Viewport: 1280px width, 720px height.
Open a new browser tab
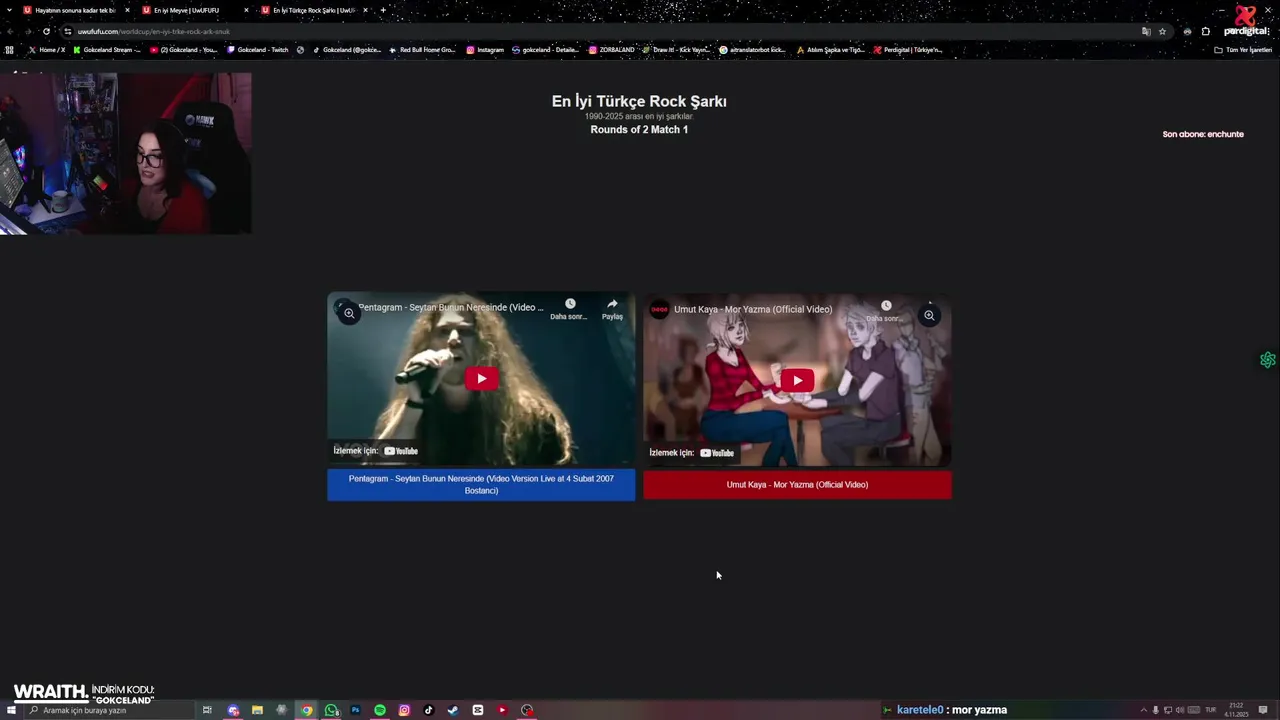pyautogui.click(x=383, y=10)
